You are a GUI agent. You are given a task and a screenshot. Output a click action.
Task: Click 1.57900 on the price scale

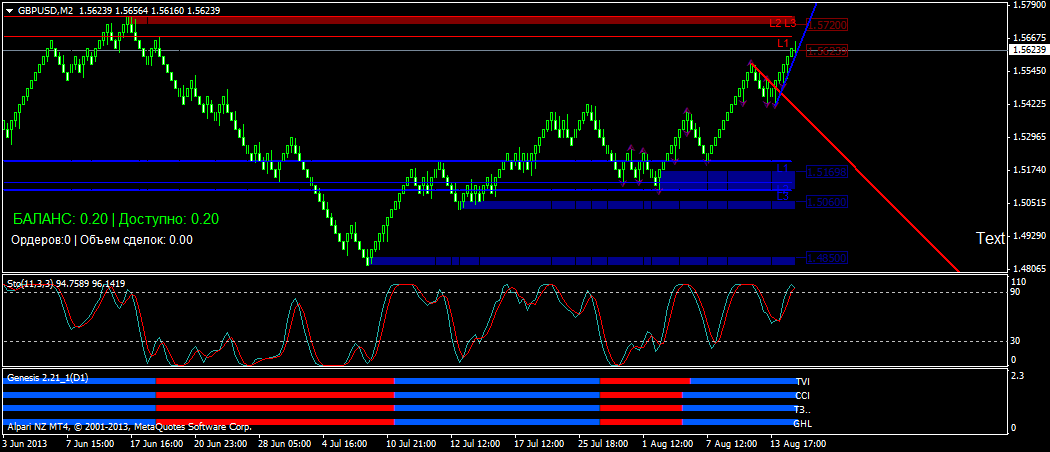click(1030, 5)
